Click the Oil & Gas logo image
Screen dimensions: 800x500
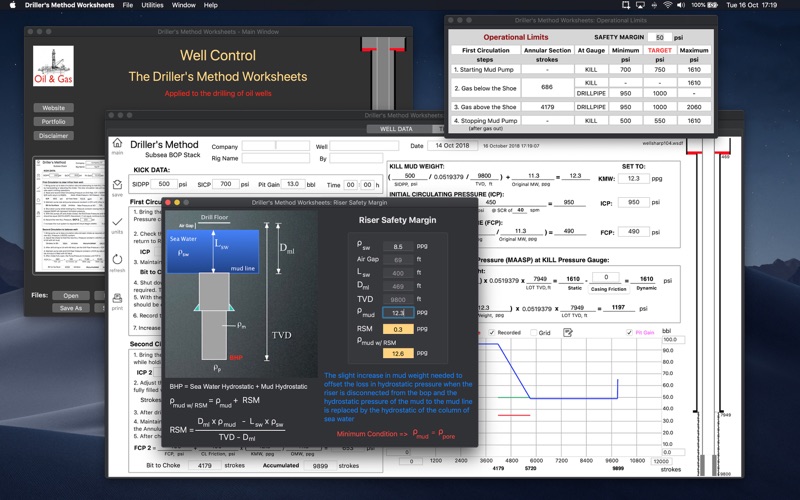tap(53, 66)
